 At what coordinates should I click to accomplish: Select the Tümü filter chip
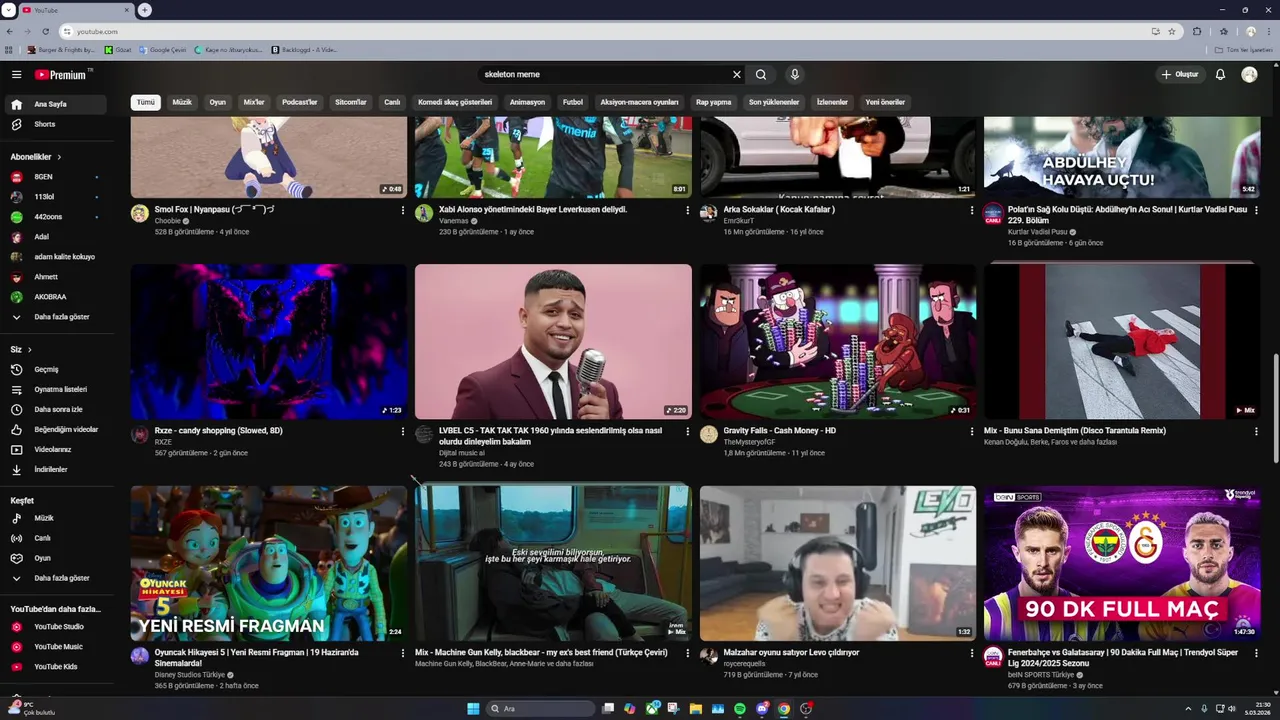pos(146,102)
